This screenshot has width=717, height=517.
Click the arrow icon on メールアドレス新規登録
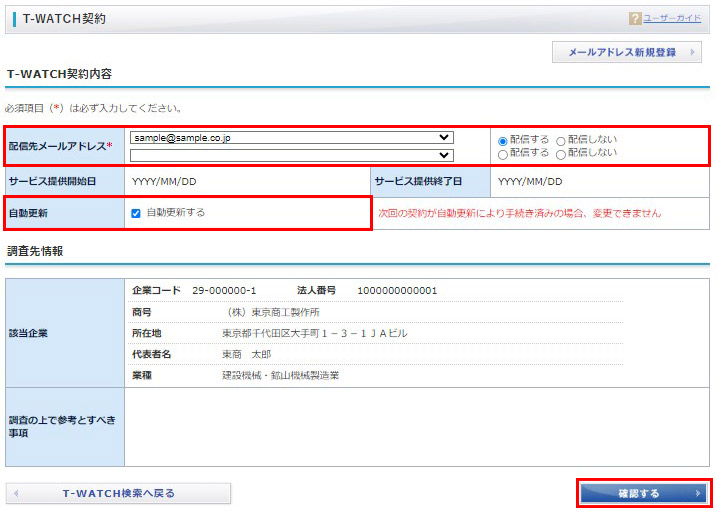pos(690,52)
